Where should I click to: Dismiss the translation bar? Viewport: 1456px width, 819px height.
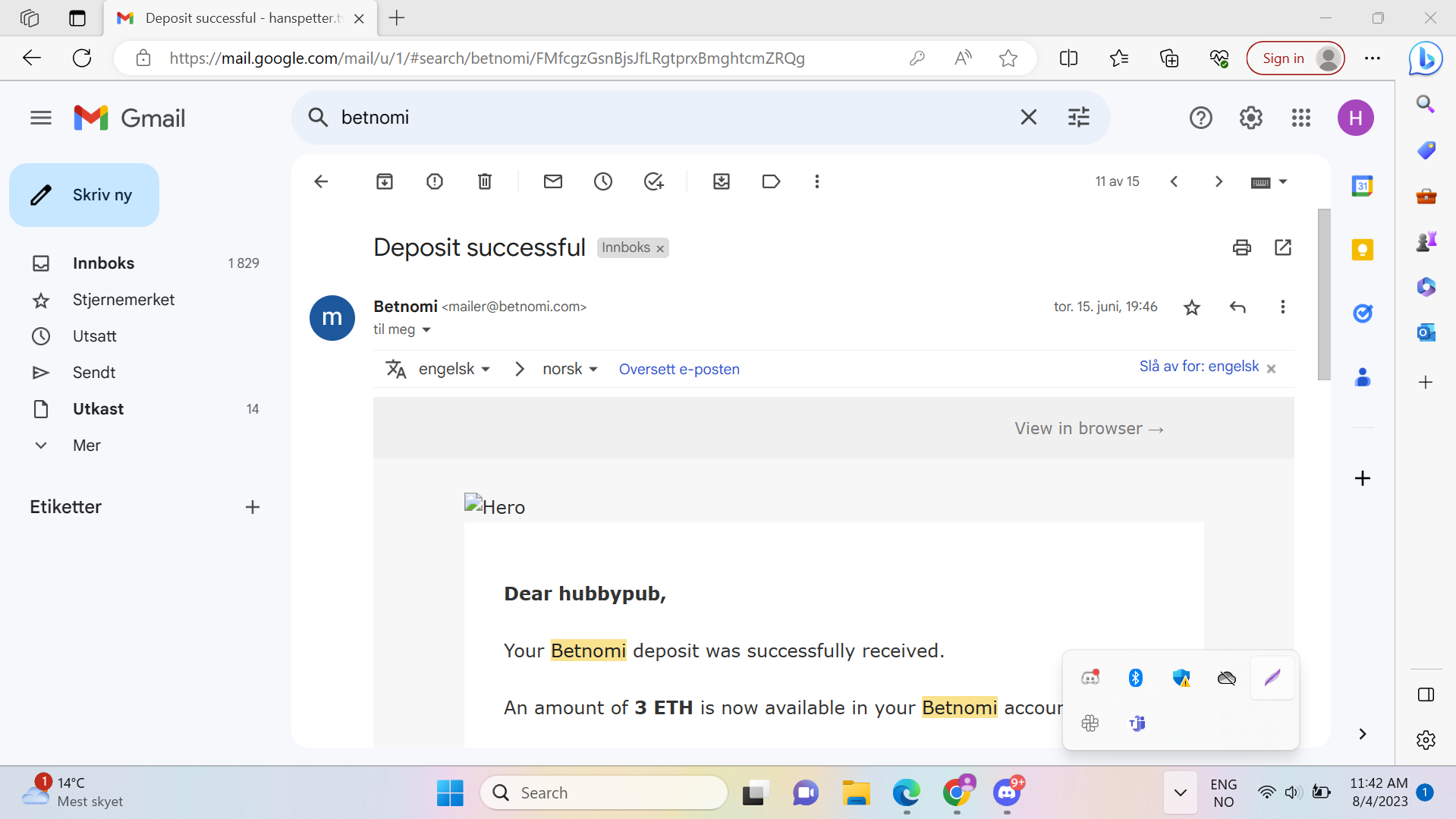[1272, 368]
